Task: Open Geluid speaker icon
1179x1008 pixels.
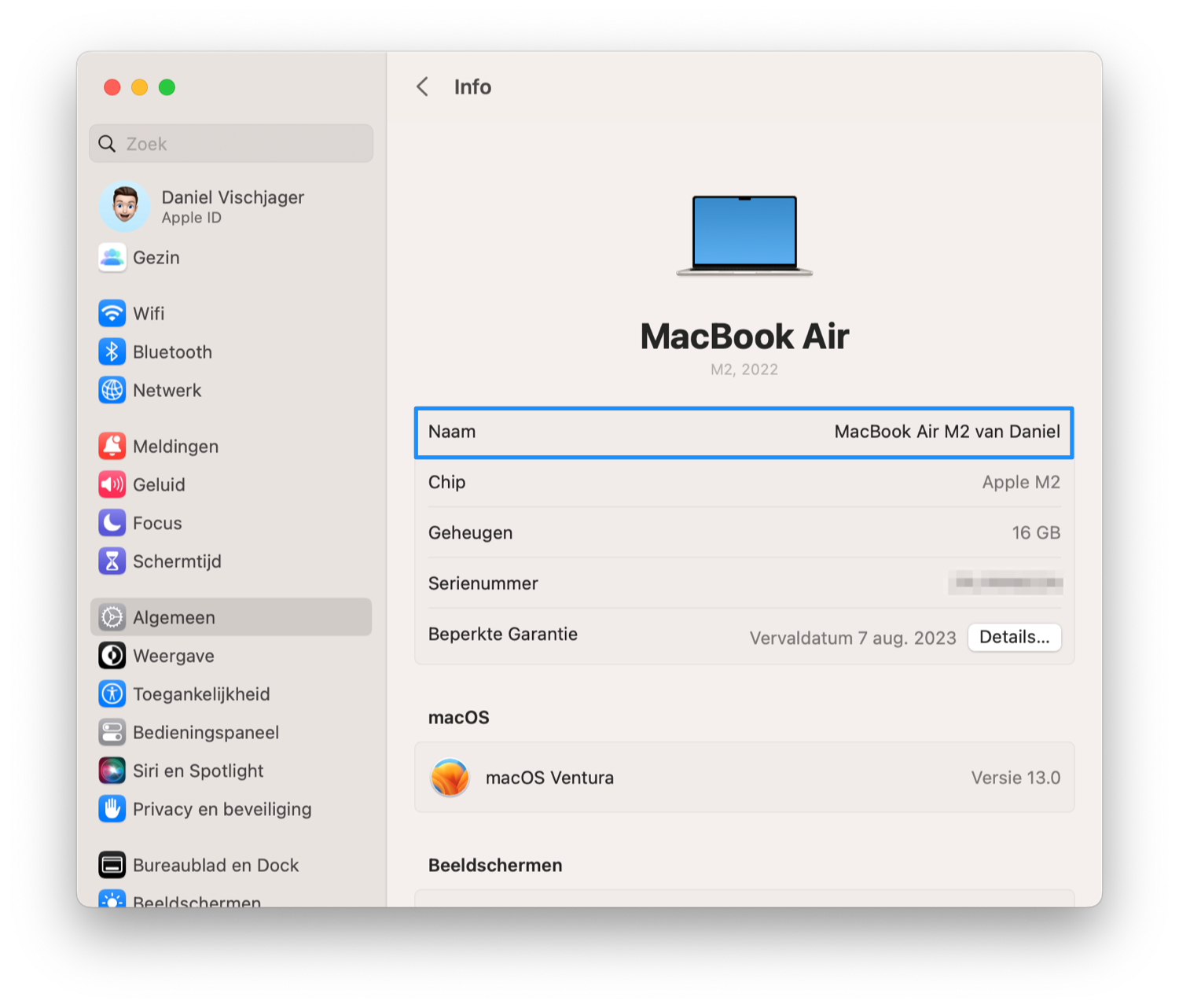Action: tap(112, 484)
